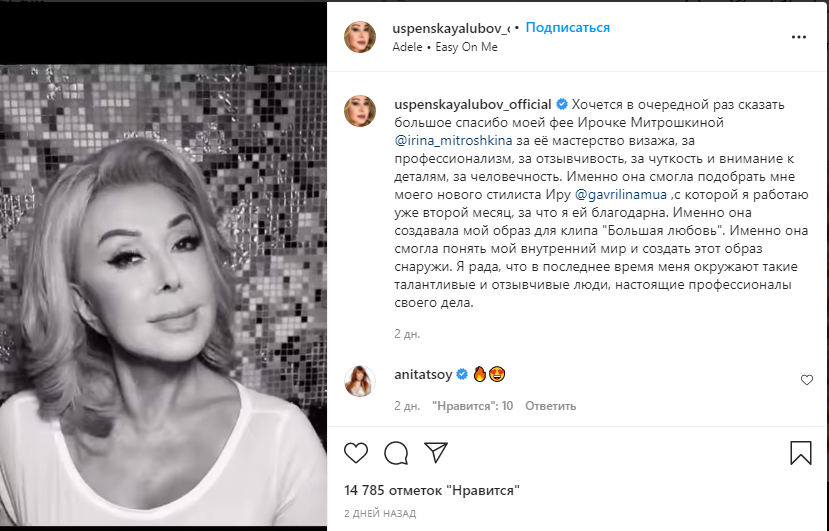Viewport: 829px width, 531px height.
Task: Like the anitatsoy comment heart
Action: pyautogui.click(x=806, y=380)
